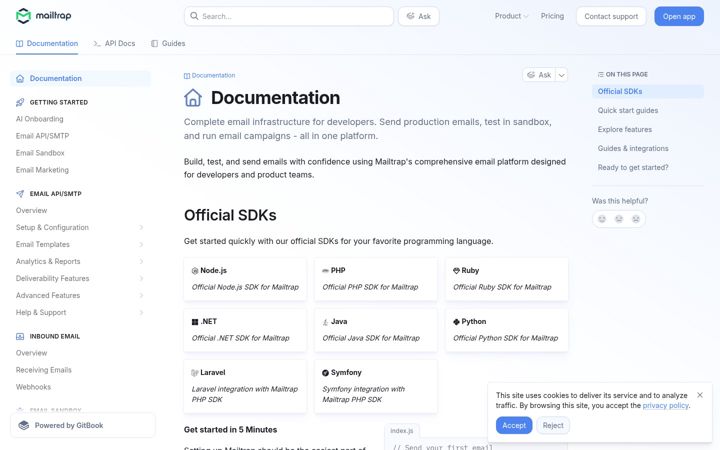Open the Official Ruby SDK card
Screen dimensions: 720x450
click(x=506, y=279)
